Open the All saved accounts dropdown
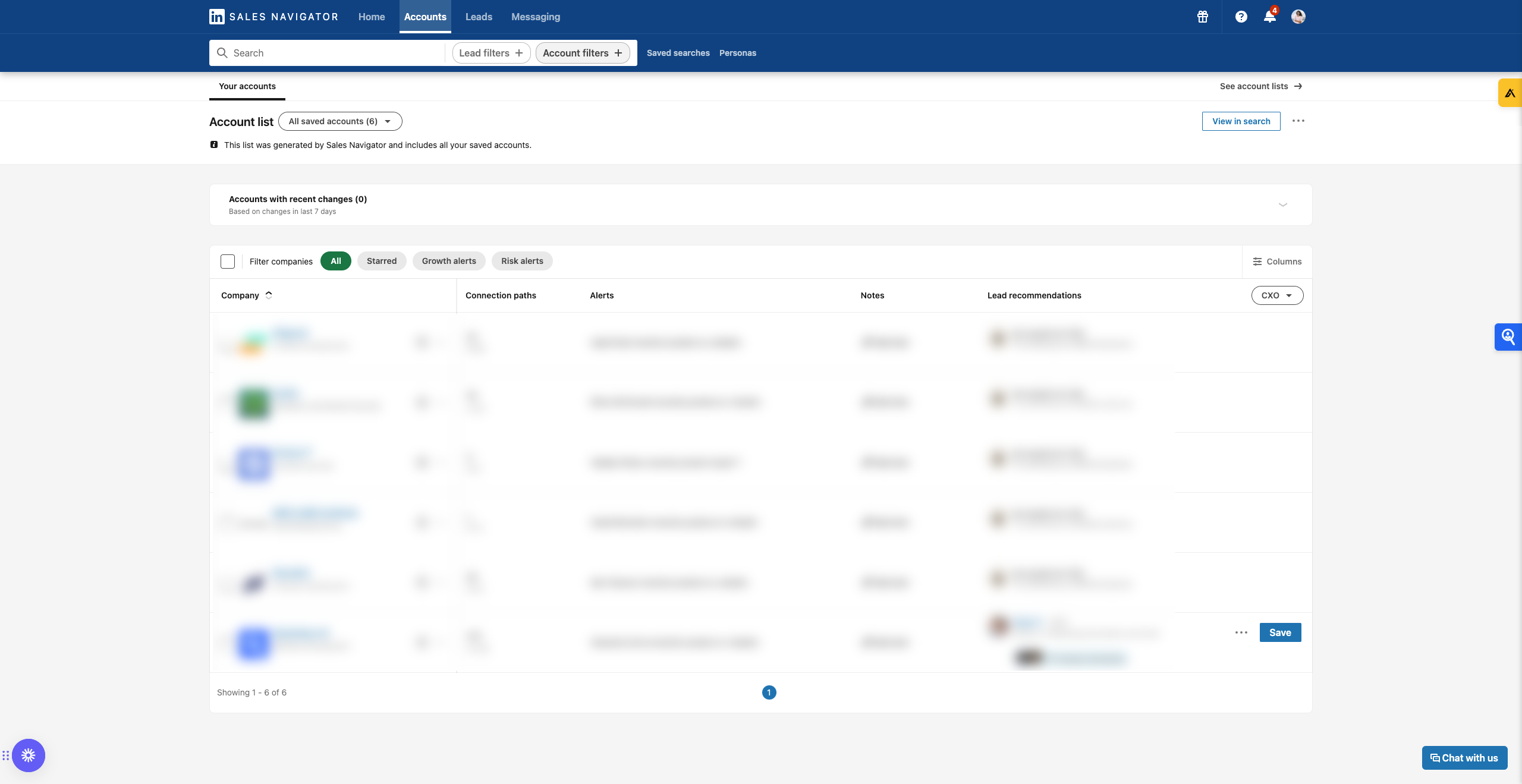 [340, 121]
